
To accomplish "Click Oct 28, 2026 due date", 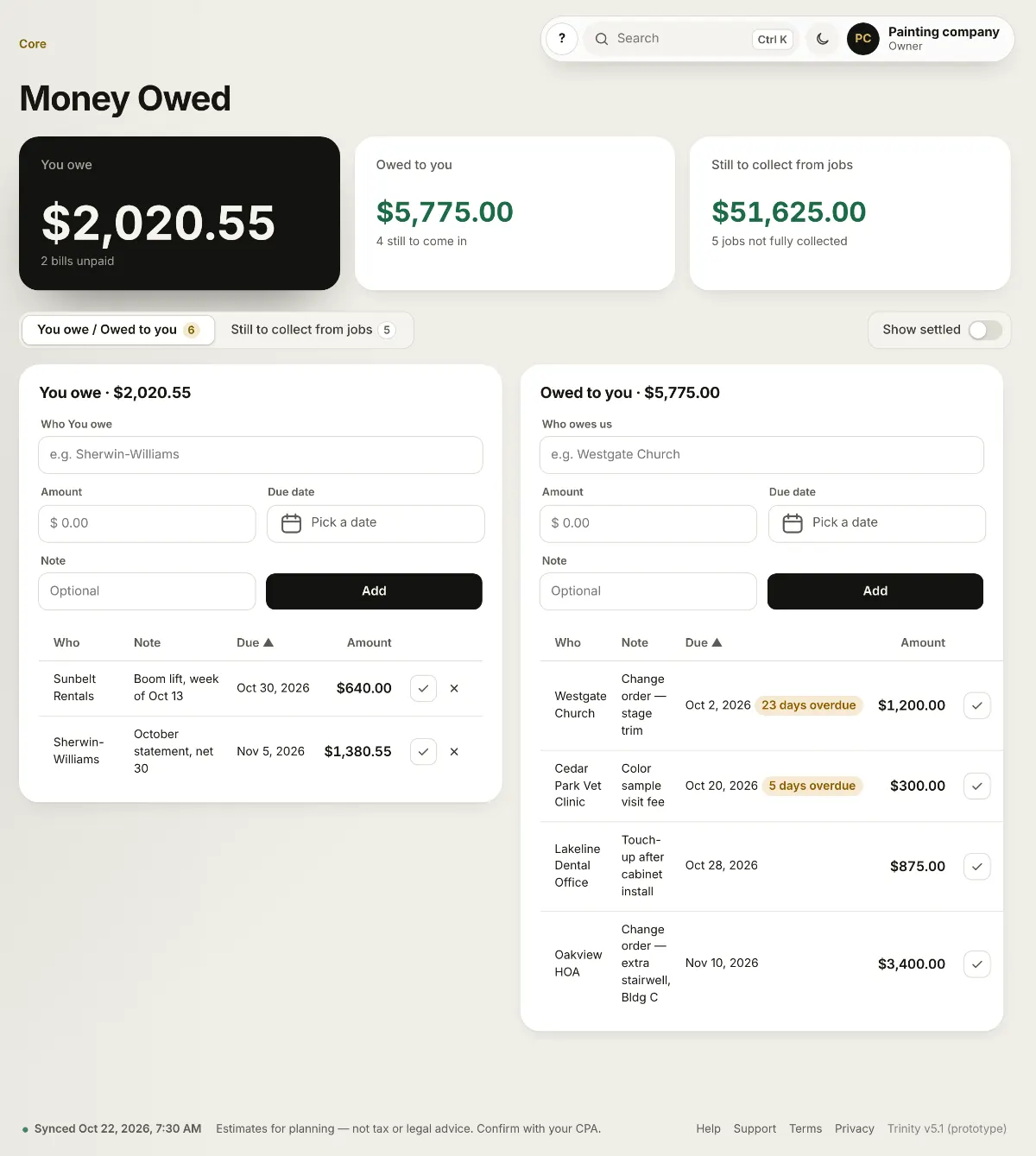I will point(722,865).
